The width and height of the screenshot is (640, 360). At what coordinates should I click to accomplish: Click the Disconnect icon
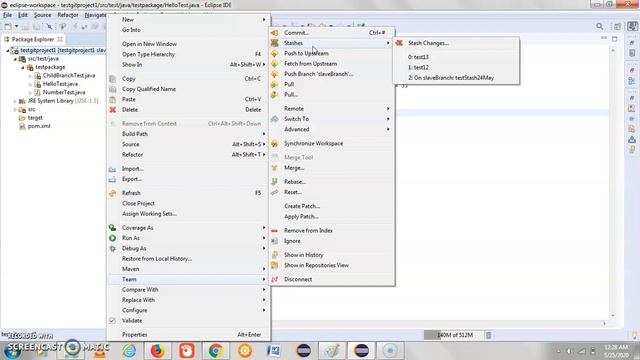tap(275, 279)
